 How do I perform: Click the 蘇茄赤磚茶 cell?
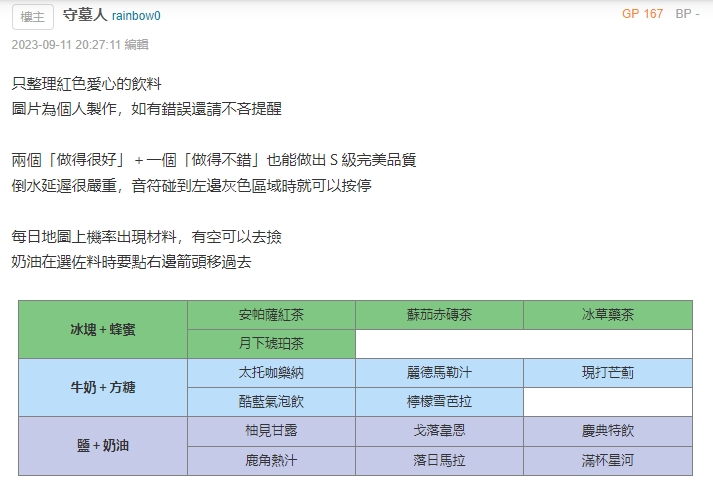pos(439,314)
